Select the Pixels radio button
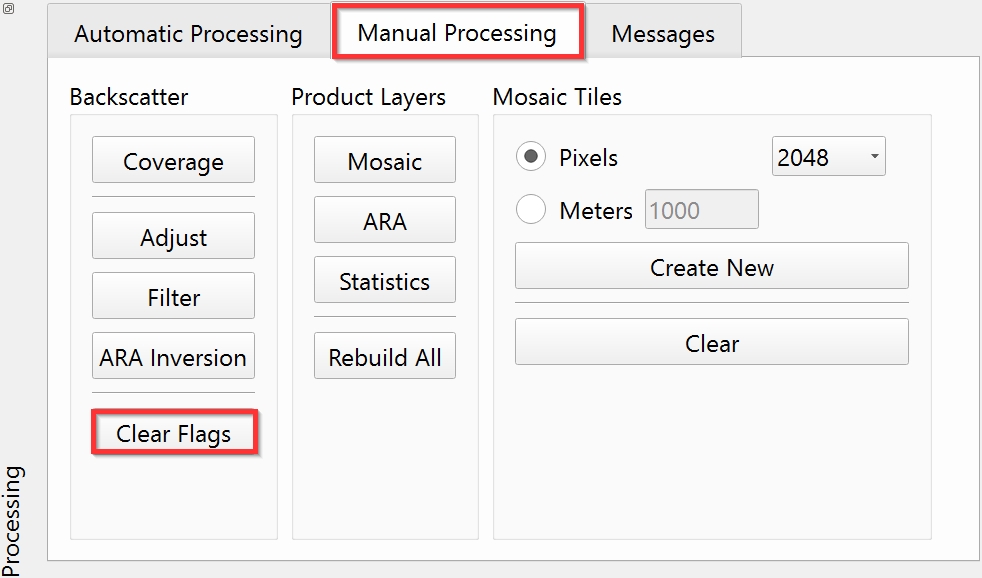The image size is (982, 578). pyautogui.click(x=531, y=157)
